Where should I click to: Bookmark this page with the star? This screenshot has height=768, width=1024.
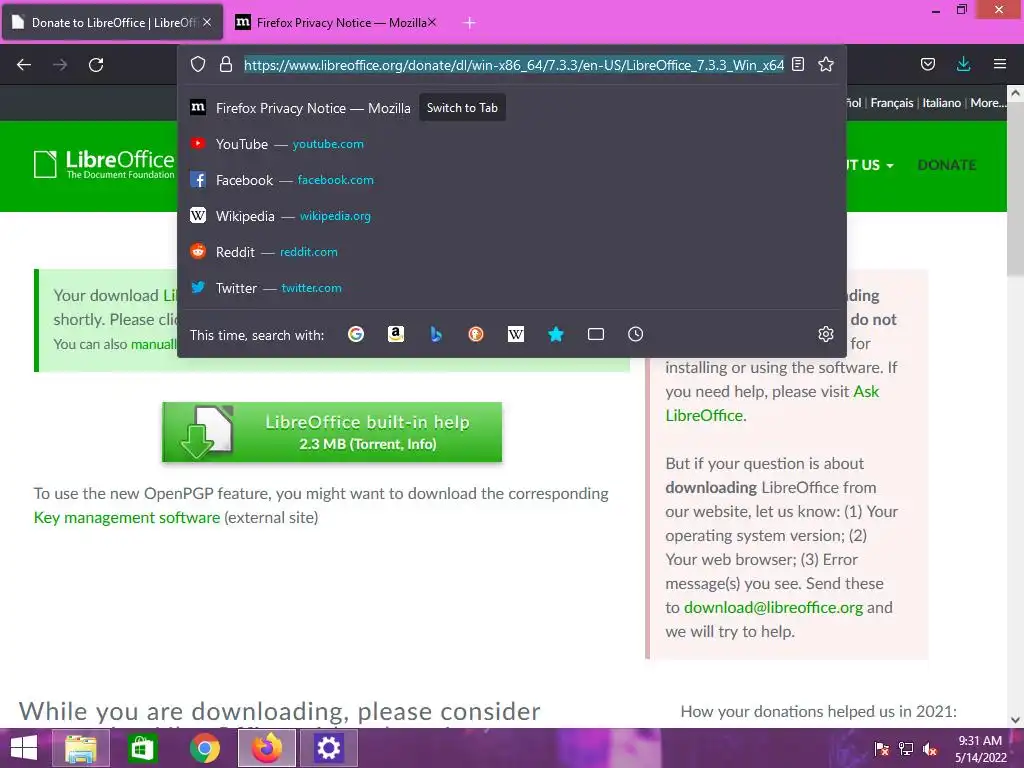point(826,64)
